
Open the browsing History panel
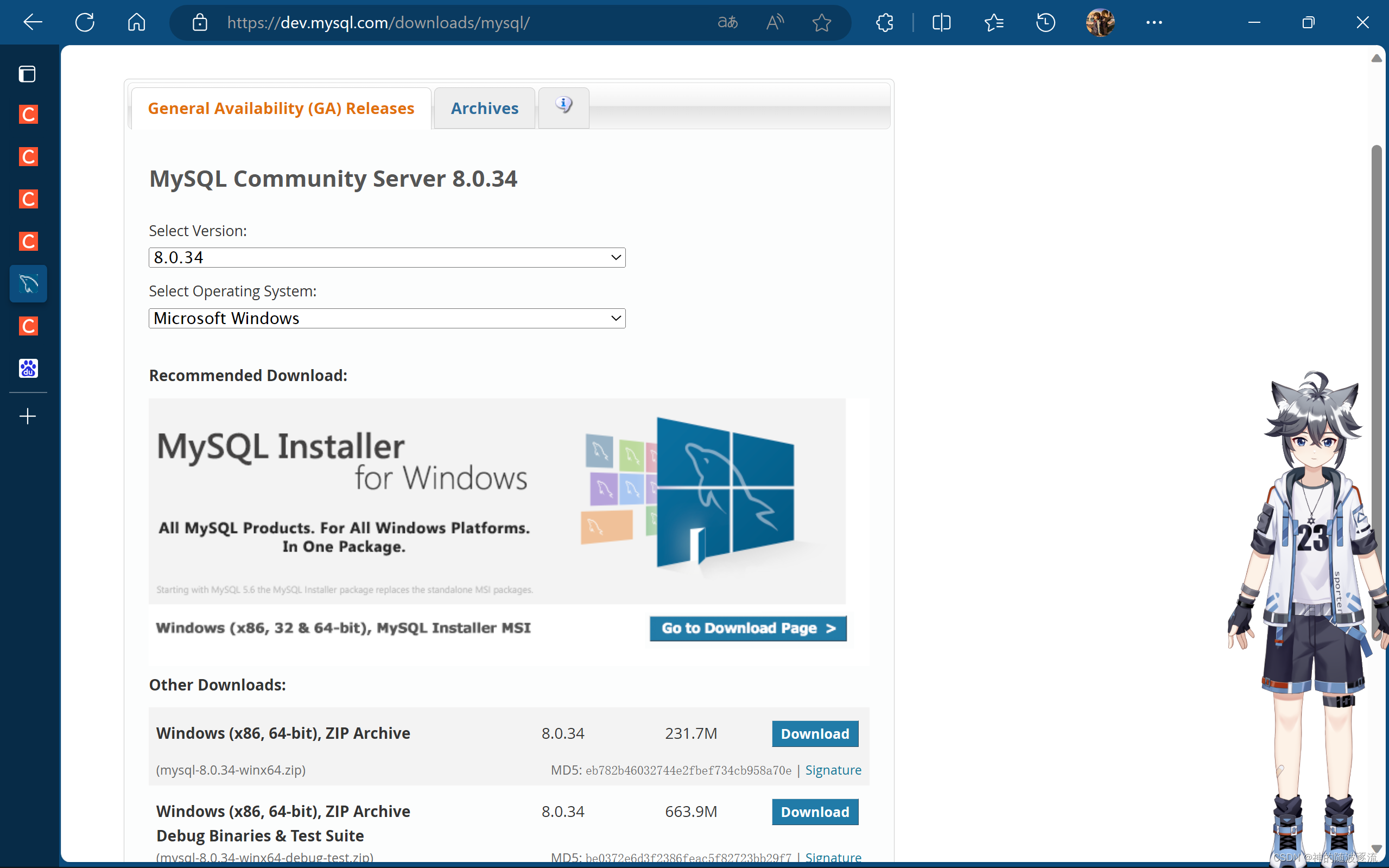[x=1046, y=22]
